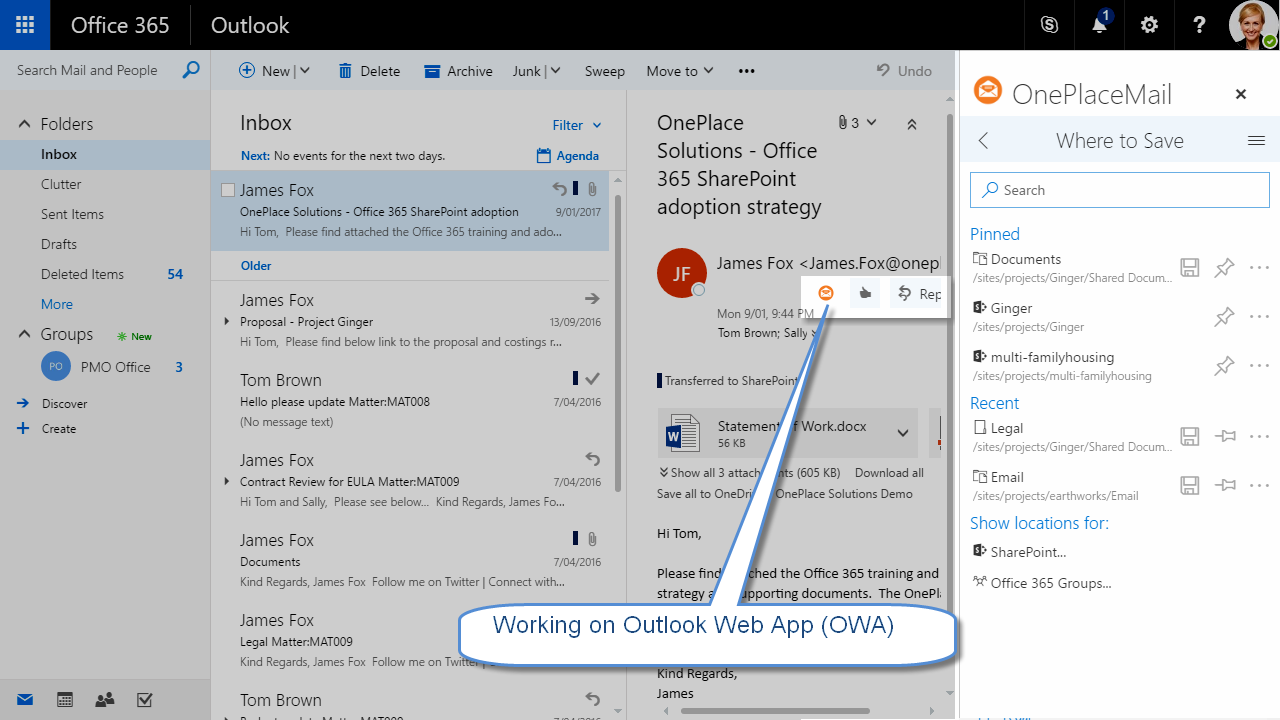Open the Agenda view
The width and height of the screenshot is (1280, 720).
(568, 156)
